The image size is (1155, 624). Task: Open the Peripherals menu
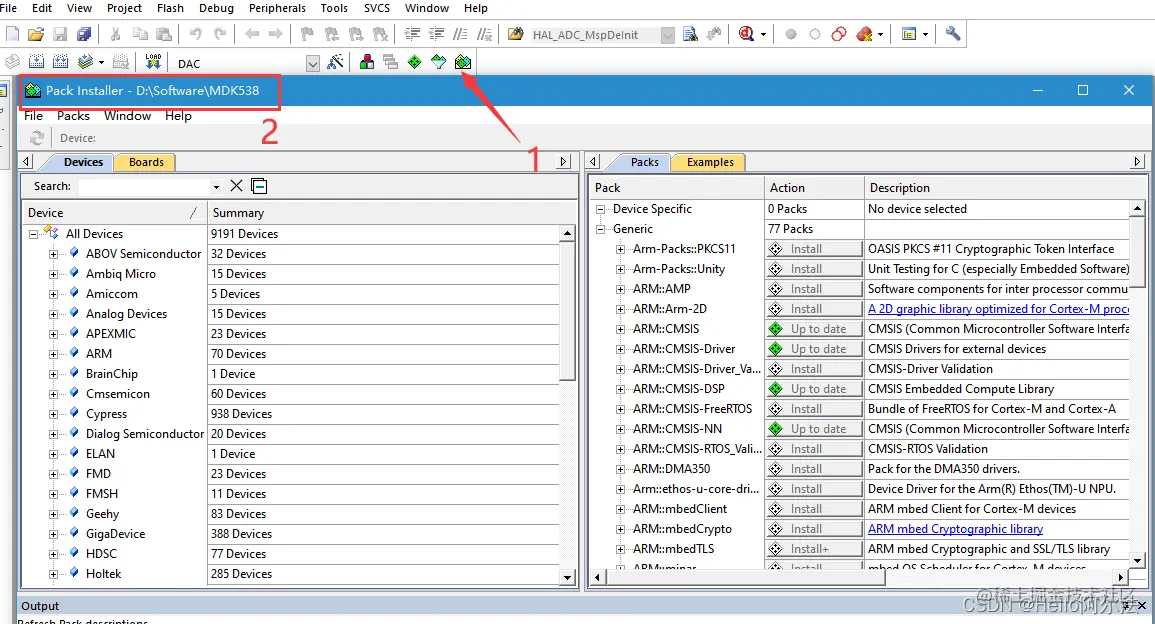(277, 8)
